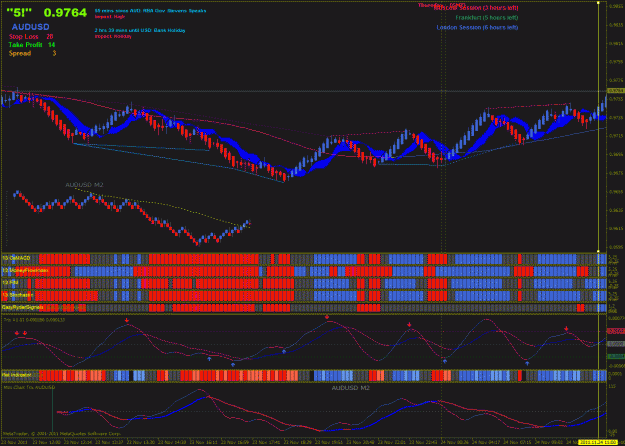Click the Moscow Session hours-left label

pyautogui.click(x=476, y=8)
